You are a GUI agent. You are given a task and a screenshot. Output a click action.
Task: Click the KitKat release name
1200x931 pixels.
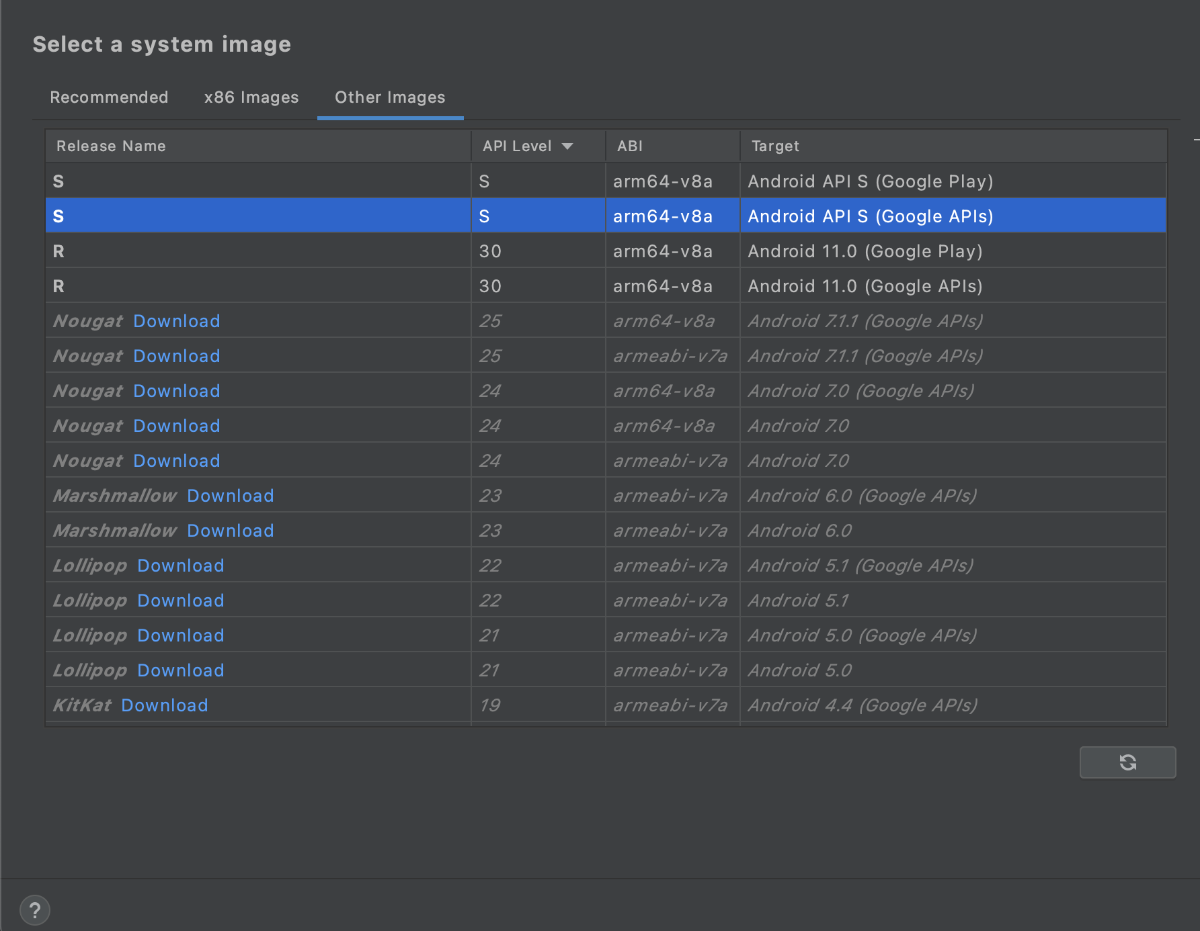click(x=83, y=706)
